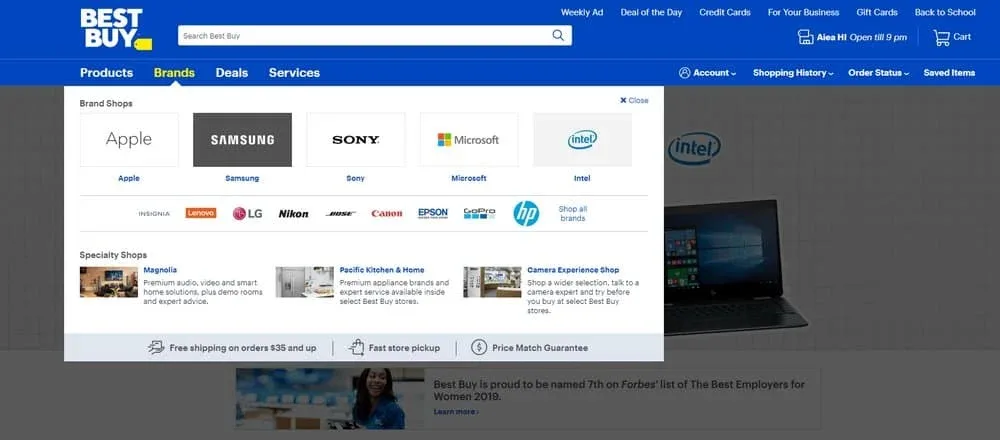Click the GoPro brand logo
Viewport: 1000px width, 440px height.
pyautogui.click(x=480, y=214)
